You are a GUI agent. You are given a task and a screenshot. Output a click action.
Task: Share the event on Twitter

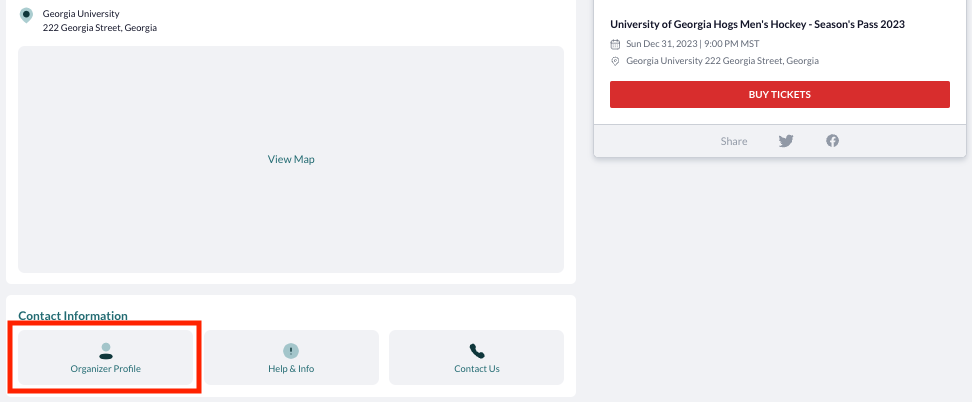coord(786,141)
